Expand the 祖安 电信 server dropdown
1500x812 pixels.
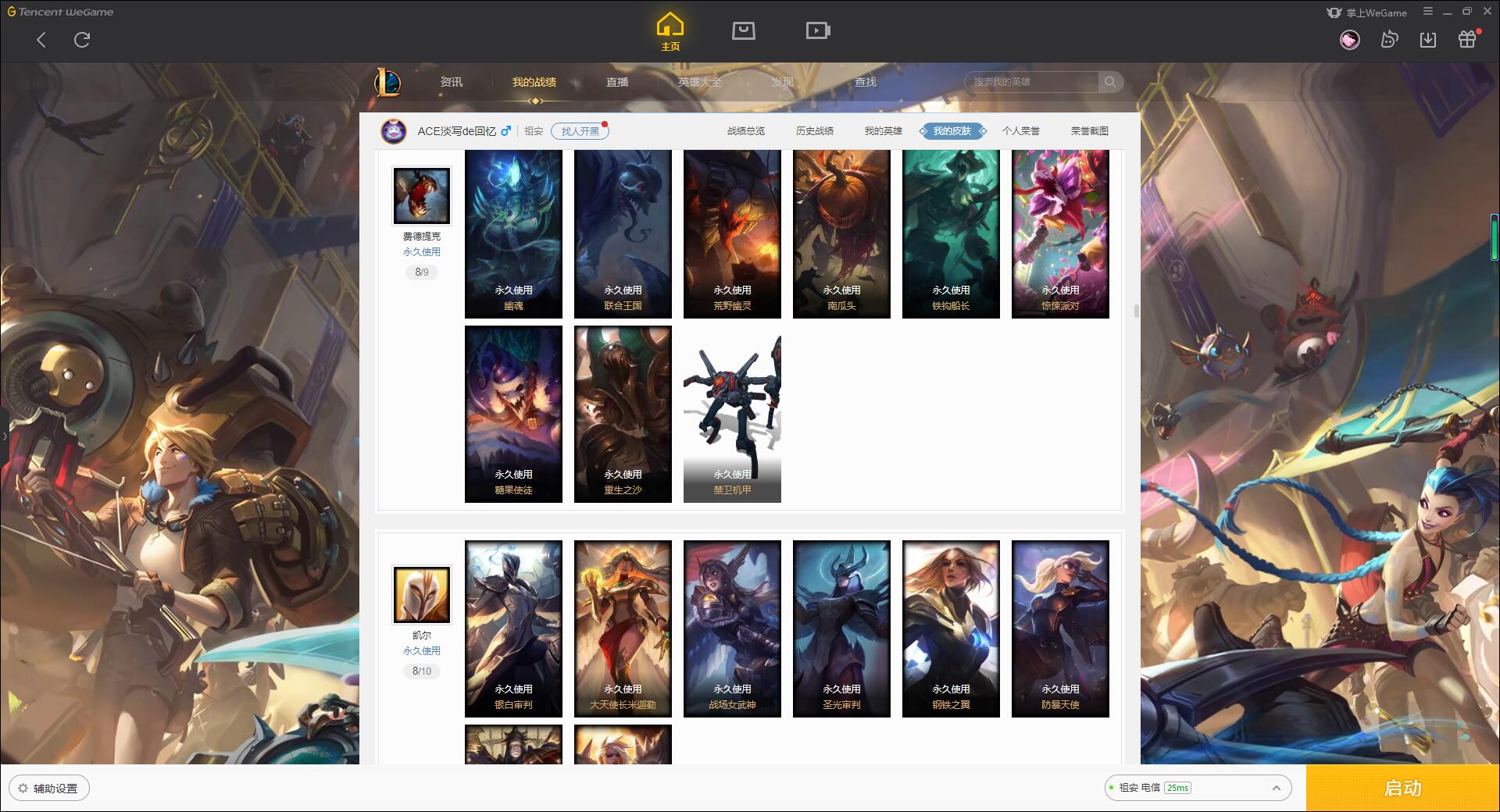click(1198, 788)
